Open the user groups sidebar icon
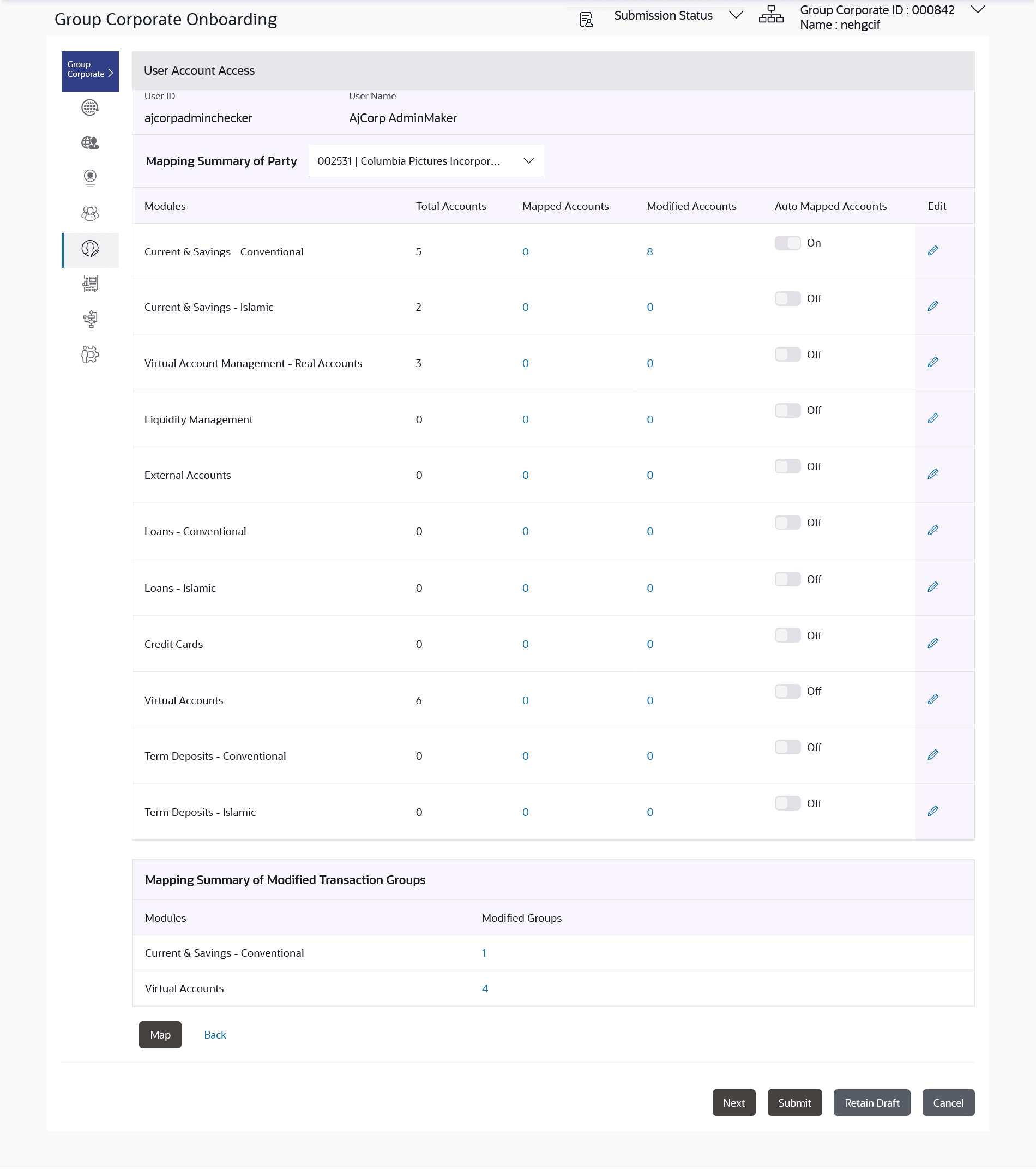This screenshot has width=1036, height=1170. coord(90,213)
